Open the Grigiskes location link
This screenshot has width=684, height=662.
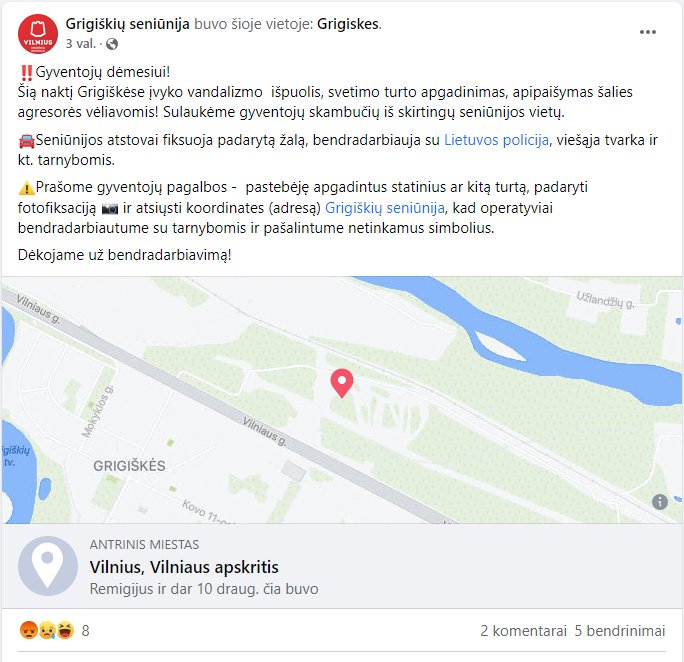(348, 24)
